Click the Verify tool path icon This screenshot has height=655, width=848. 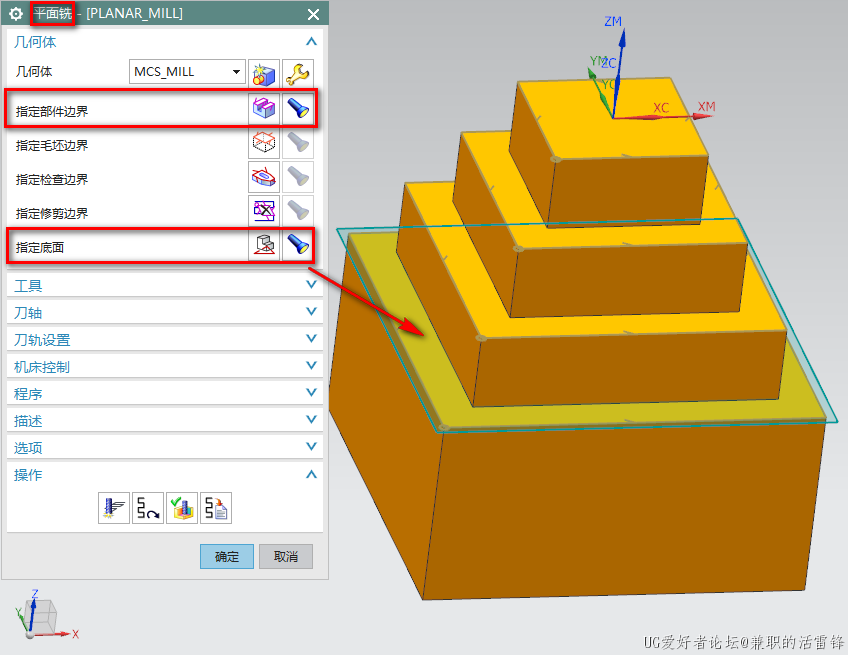pos(182,508)
